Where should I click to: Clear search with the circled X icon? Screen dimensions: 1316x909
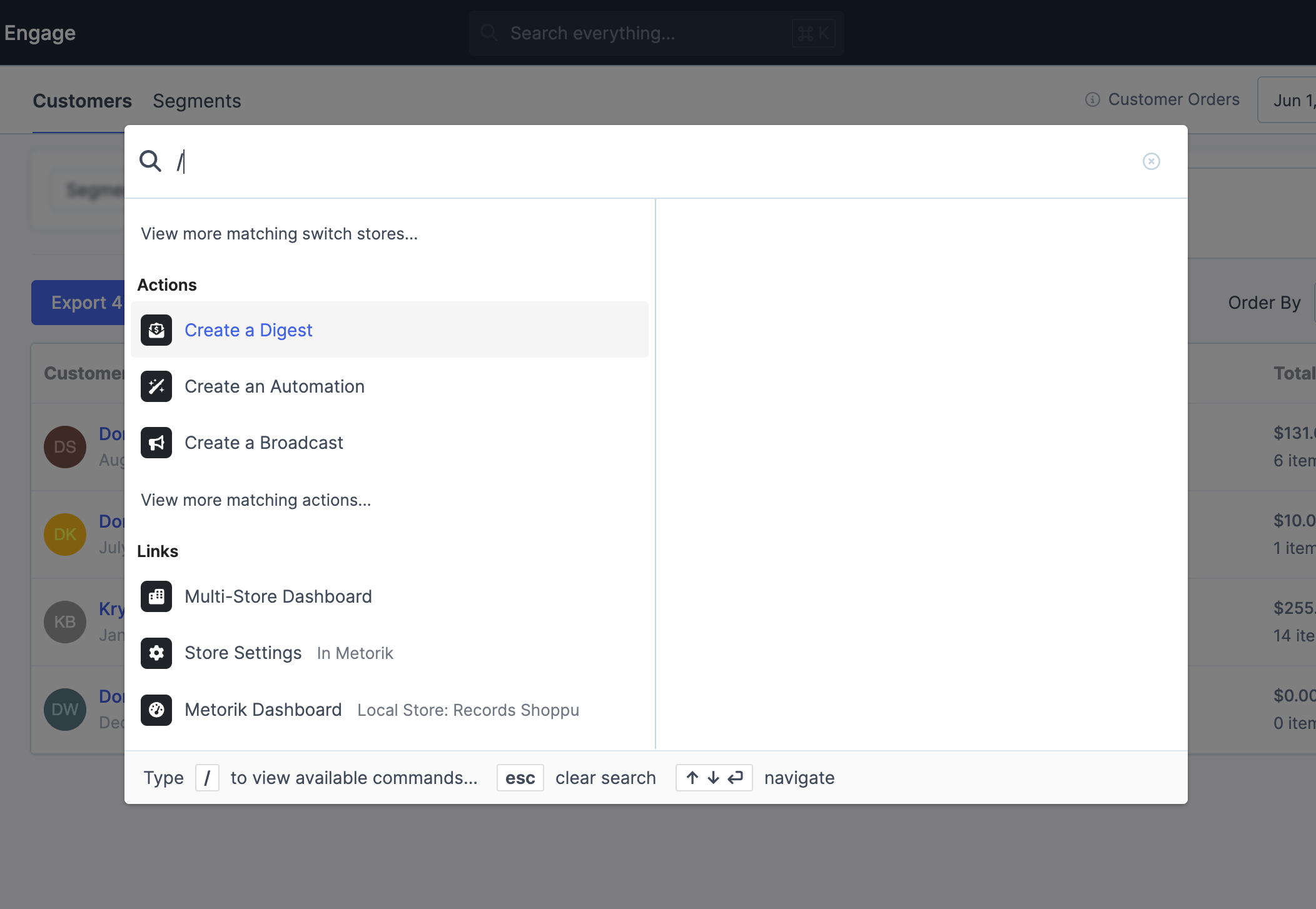1151,161
